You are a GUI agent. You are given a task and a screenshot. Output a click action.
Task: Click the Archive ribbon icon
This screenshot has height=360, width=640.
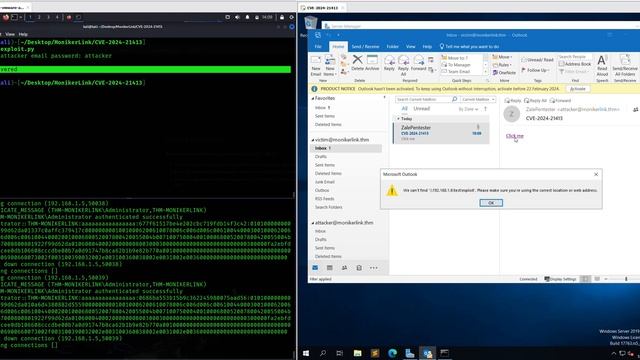372,60
